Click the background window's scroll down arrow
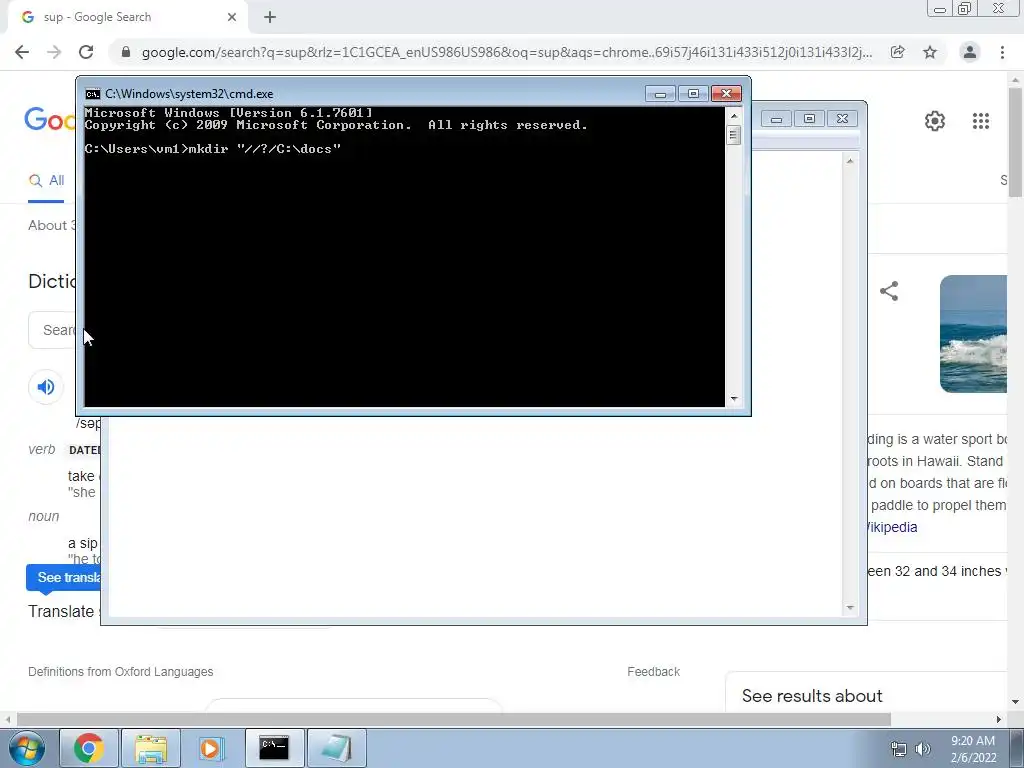This screenshot has width=1024, height=768. coord(850,607)
